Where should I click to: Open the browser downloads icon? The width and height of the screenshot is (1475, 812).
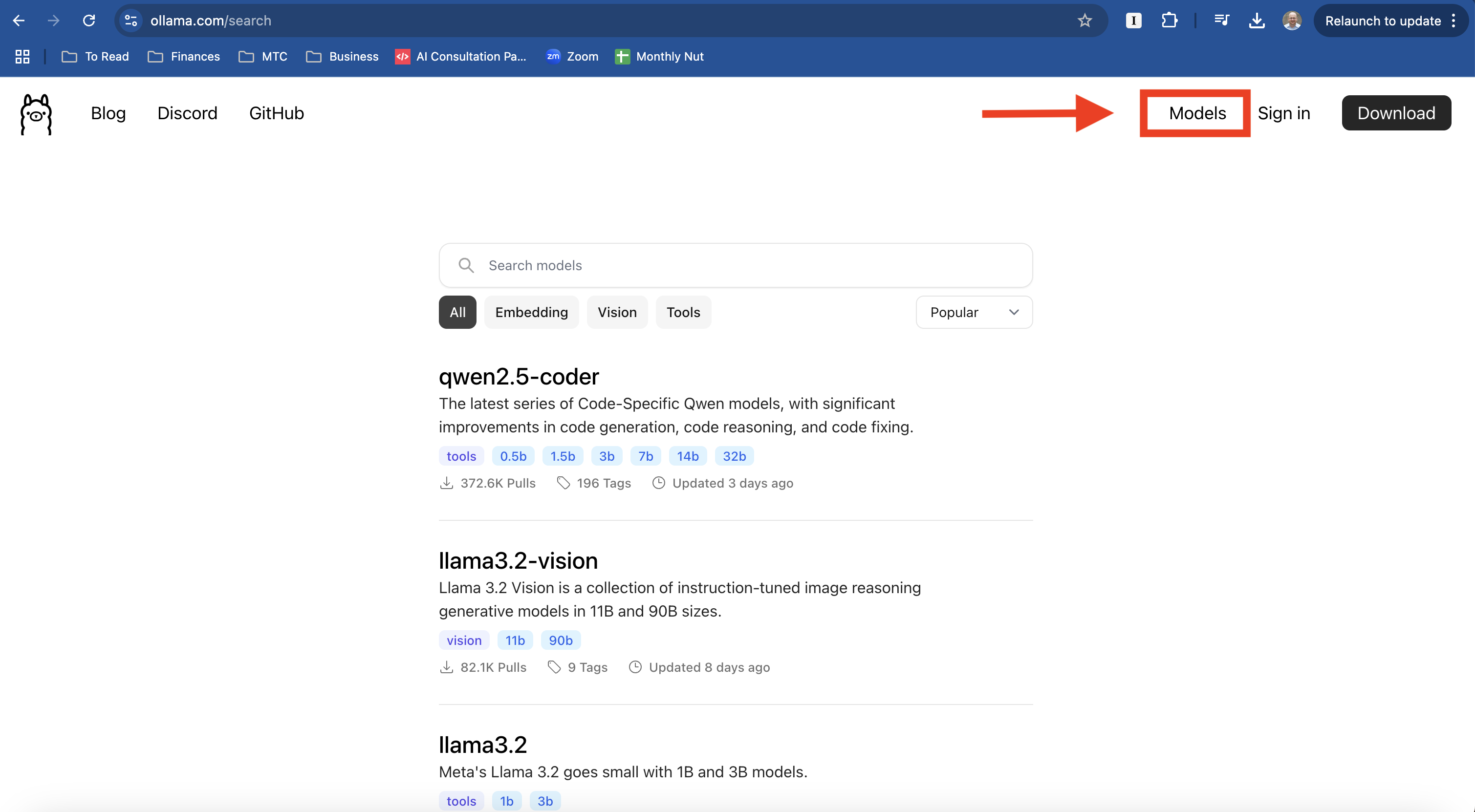pos(1256,21)
